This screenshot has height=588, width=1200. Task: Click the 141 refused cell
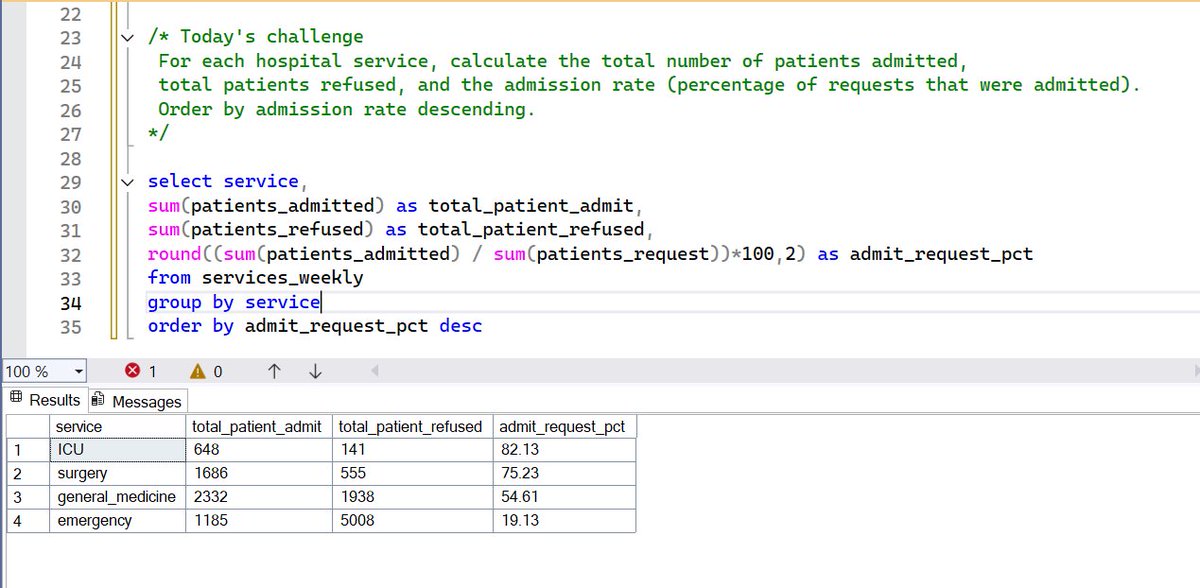click(x=414, y=450)
